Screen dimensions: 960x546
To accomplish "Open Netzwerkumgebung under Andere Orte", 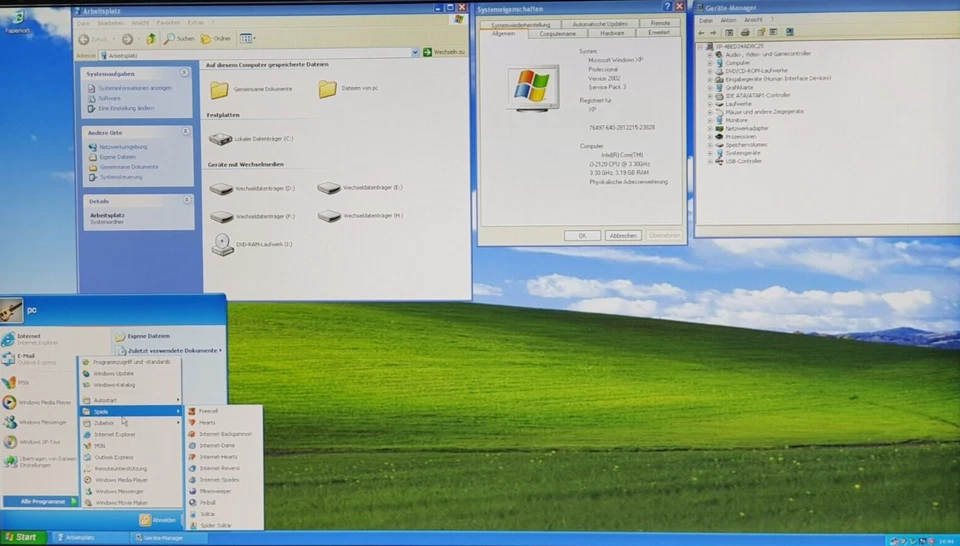I will tap(123, 147).
